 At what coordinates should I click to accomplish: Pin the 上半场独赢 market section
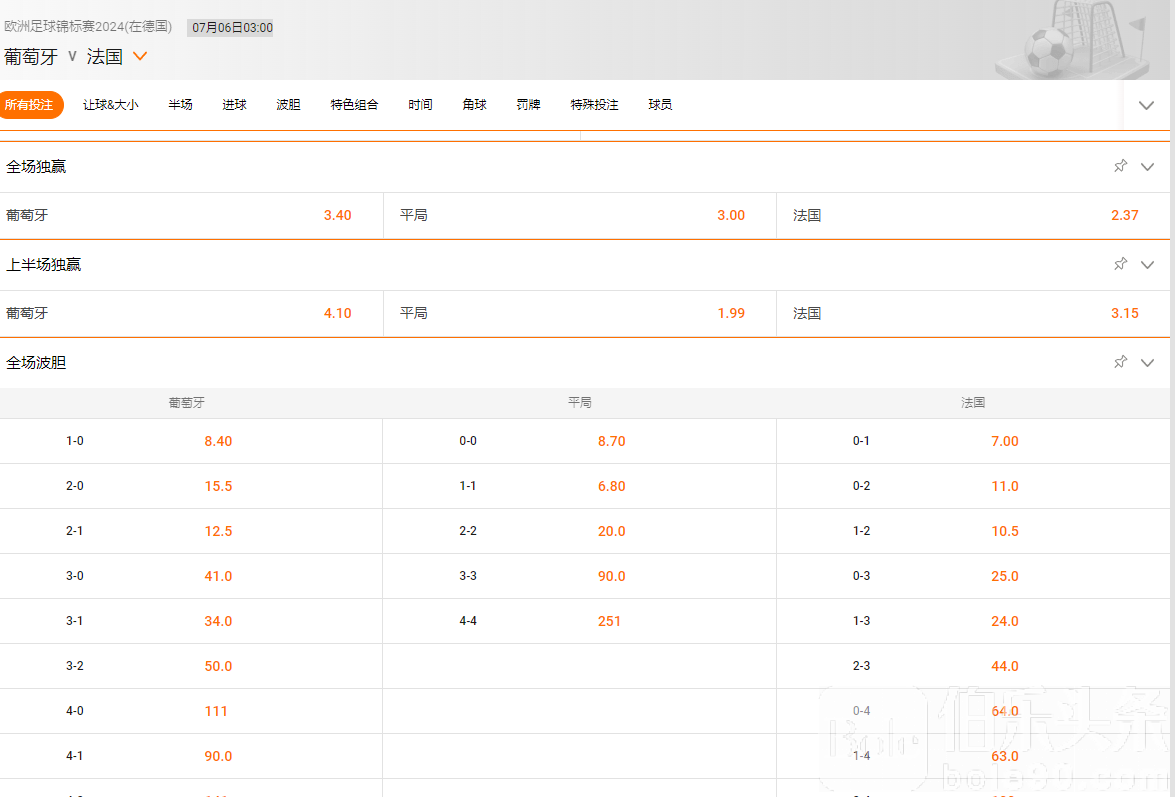click(x=1120, y=264)
